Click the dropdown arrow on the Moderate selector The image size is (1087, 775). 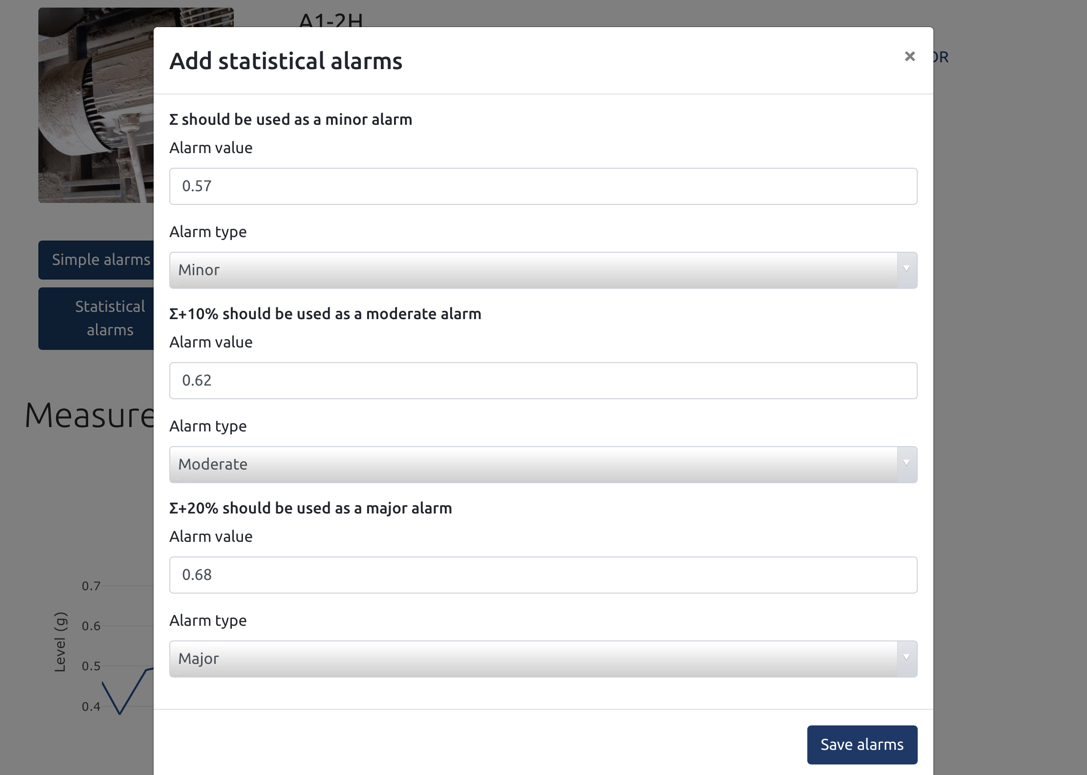(x=906, y=464)
